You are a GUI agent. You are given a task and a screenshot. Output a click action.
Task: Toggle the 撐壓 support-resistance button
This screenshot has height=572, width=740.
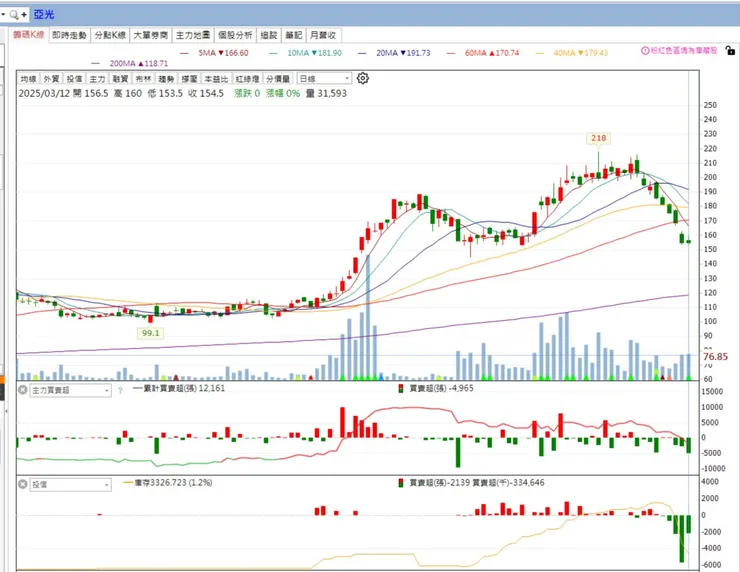tap(189, 78)
